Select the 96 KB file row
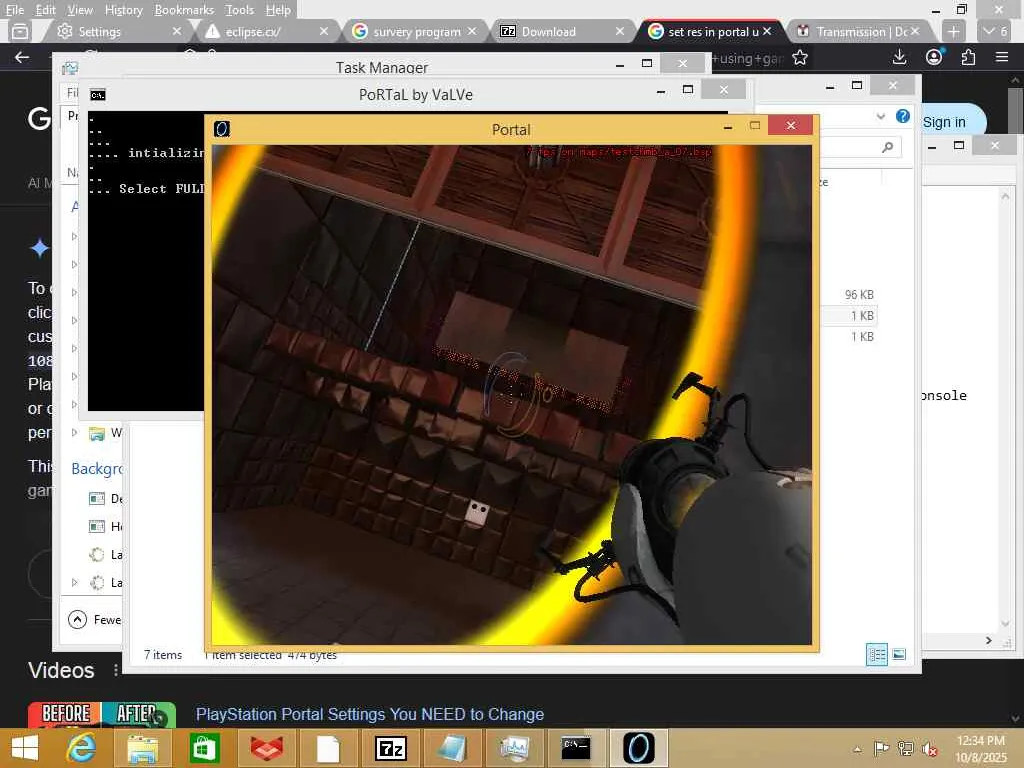This screenshot has width=1024, height=768. [859, 295]
